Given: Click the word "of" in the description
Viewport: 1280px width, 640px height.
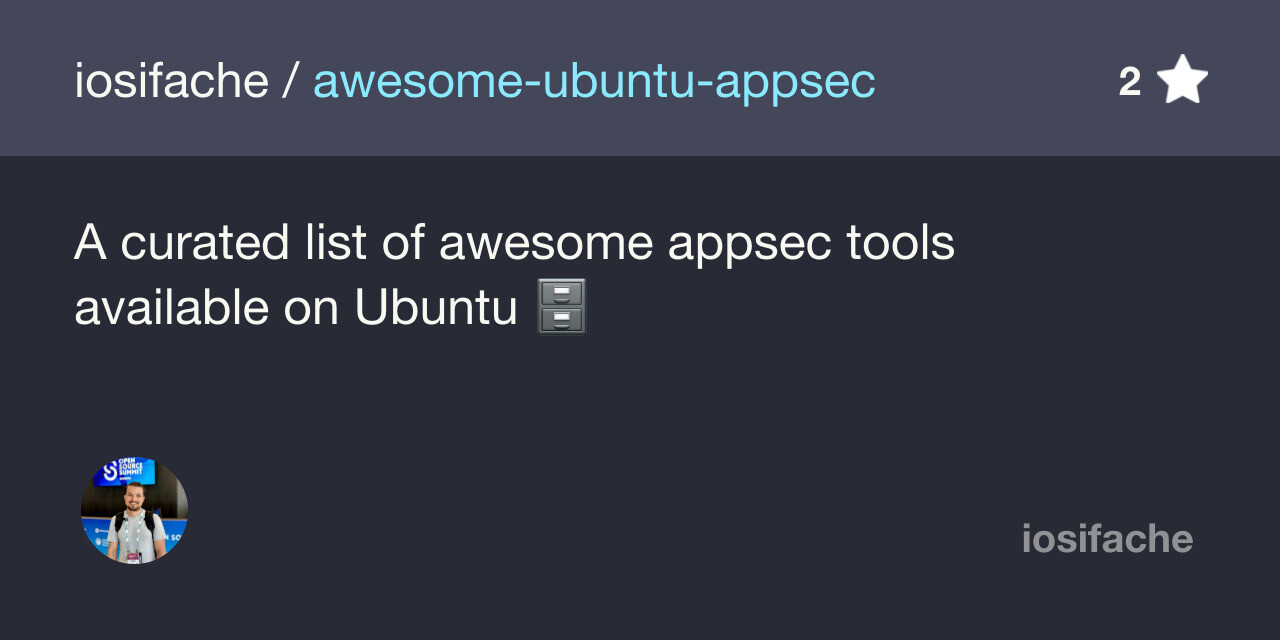Looking at the screenshot, I should pos(403,243).
